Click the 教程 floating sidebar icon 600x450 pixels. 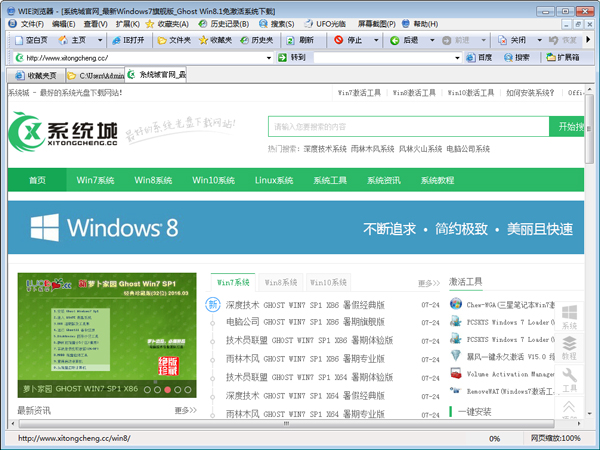[x=569, y=347]
